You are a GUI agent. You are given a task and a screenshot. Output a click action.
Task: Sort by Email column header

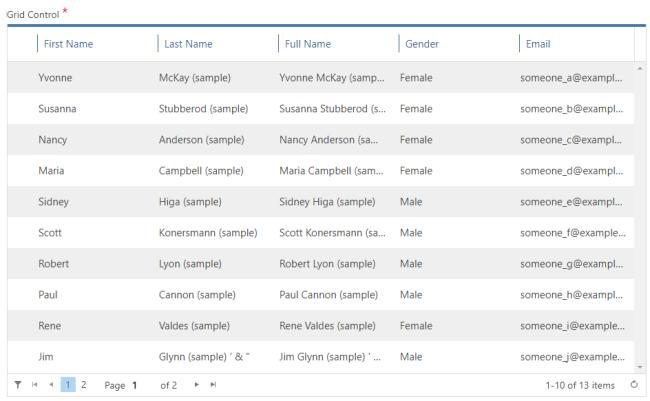[538, 44]
